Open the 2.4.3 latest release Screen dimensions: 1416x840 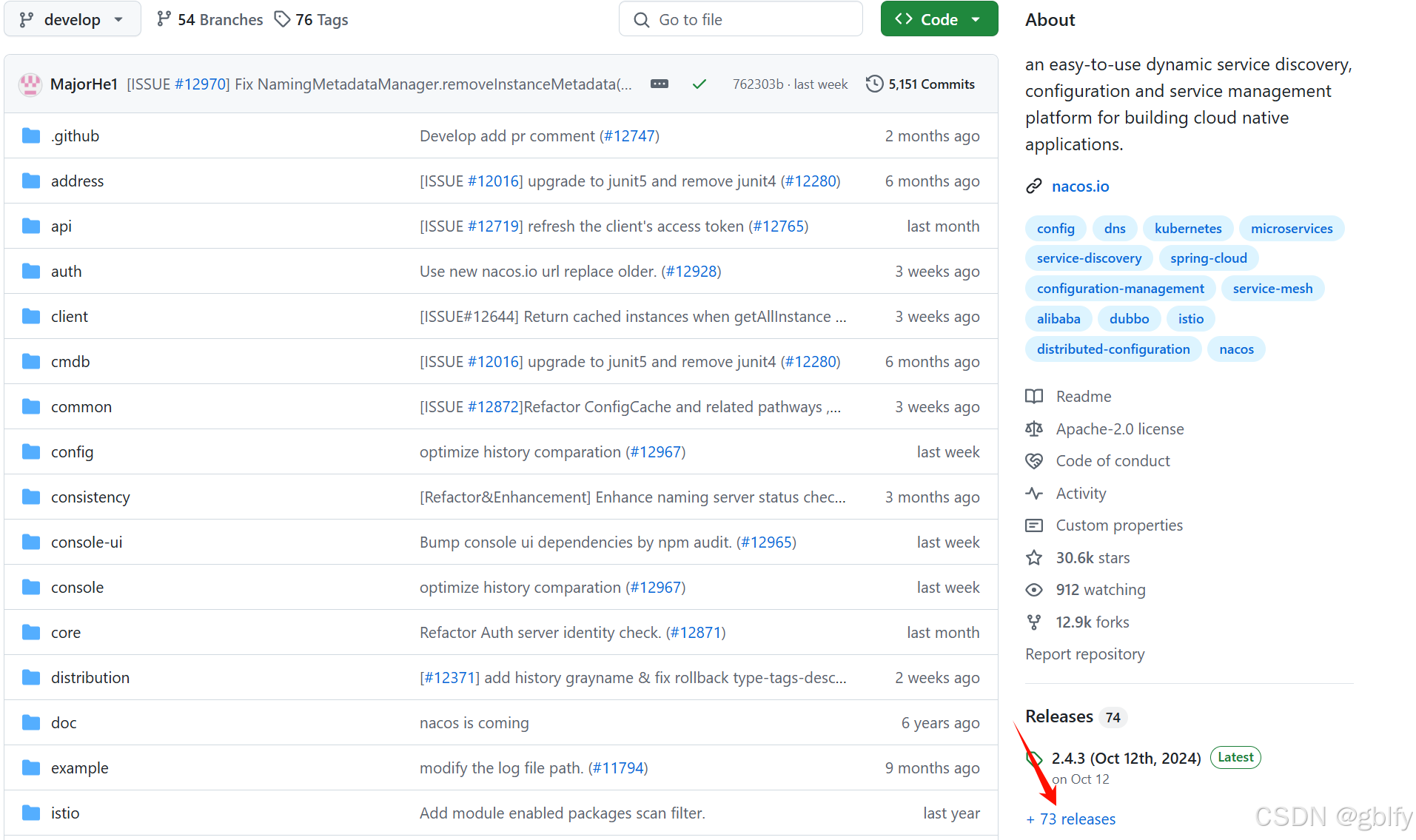(x=1126, y=758)
